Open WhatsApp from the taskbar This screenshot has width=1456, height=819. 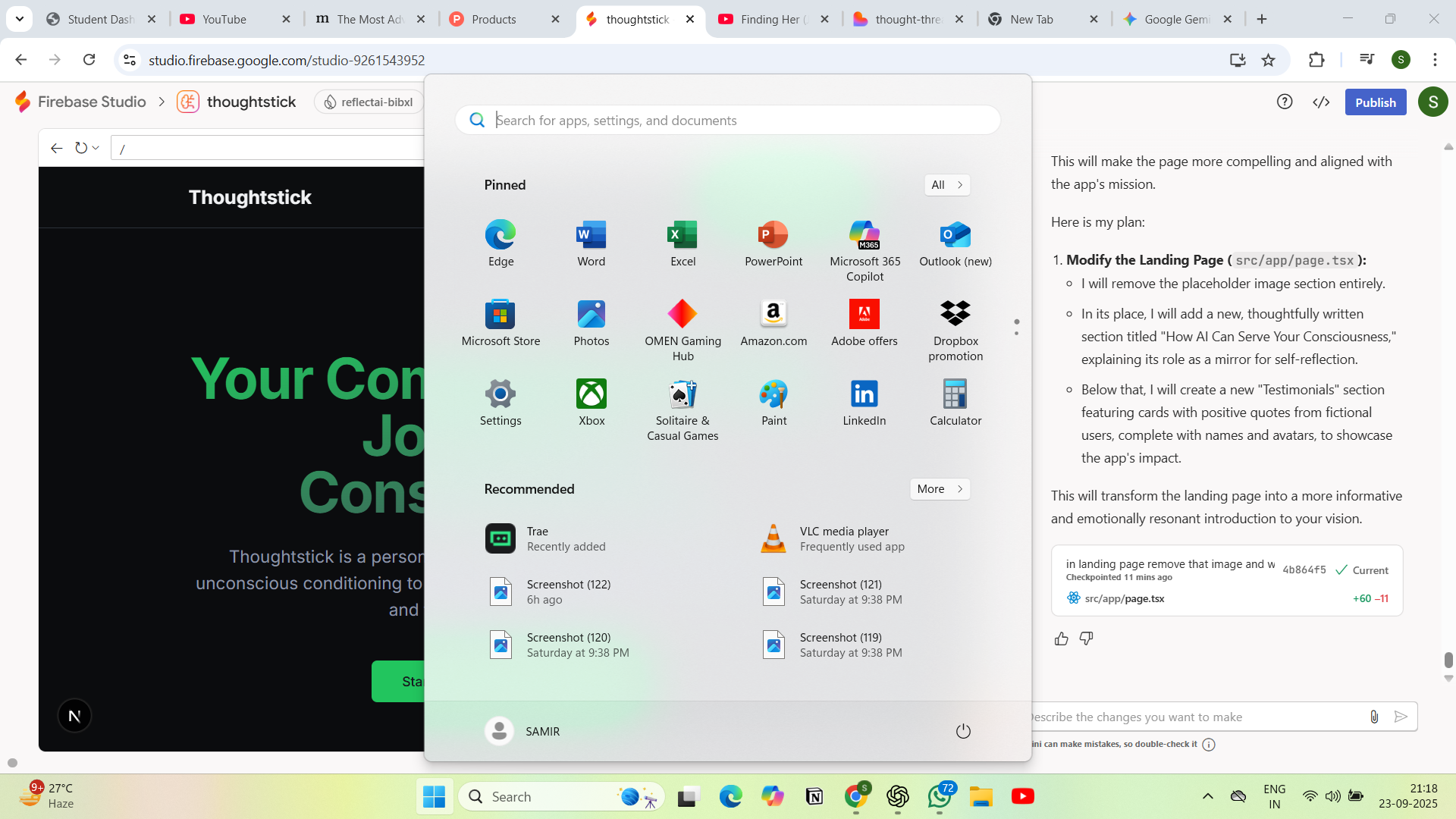pos(939,796)
